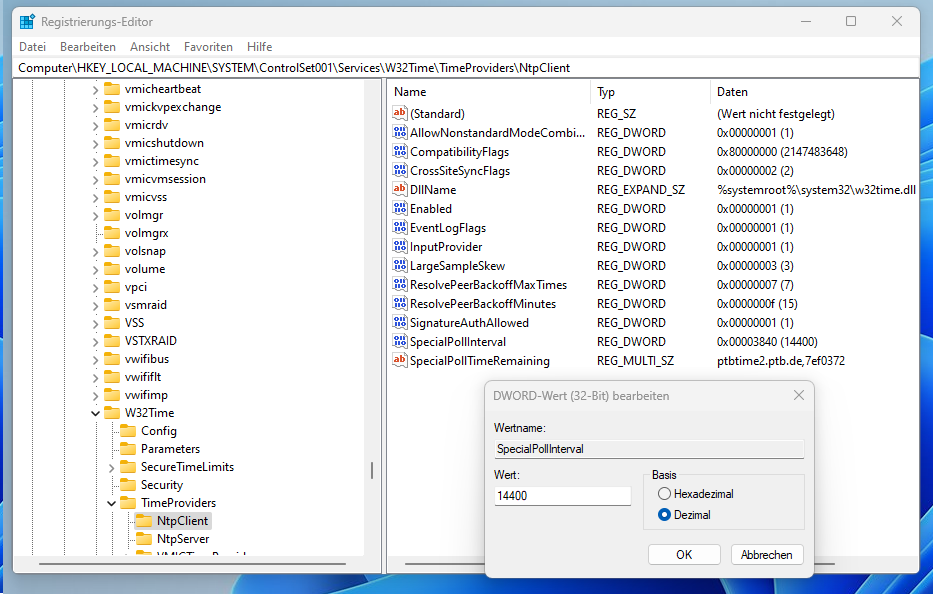Viewport: 933px width, 594px height.
Task: Click the Wert input field containing 14400
Action: point(562,496)
